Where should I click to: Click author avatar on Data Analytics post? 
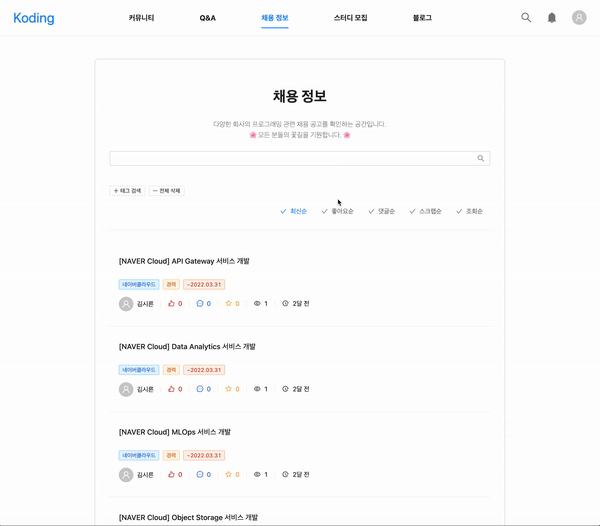126,389
